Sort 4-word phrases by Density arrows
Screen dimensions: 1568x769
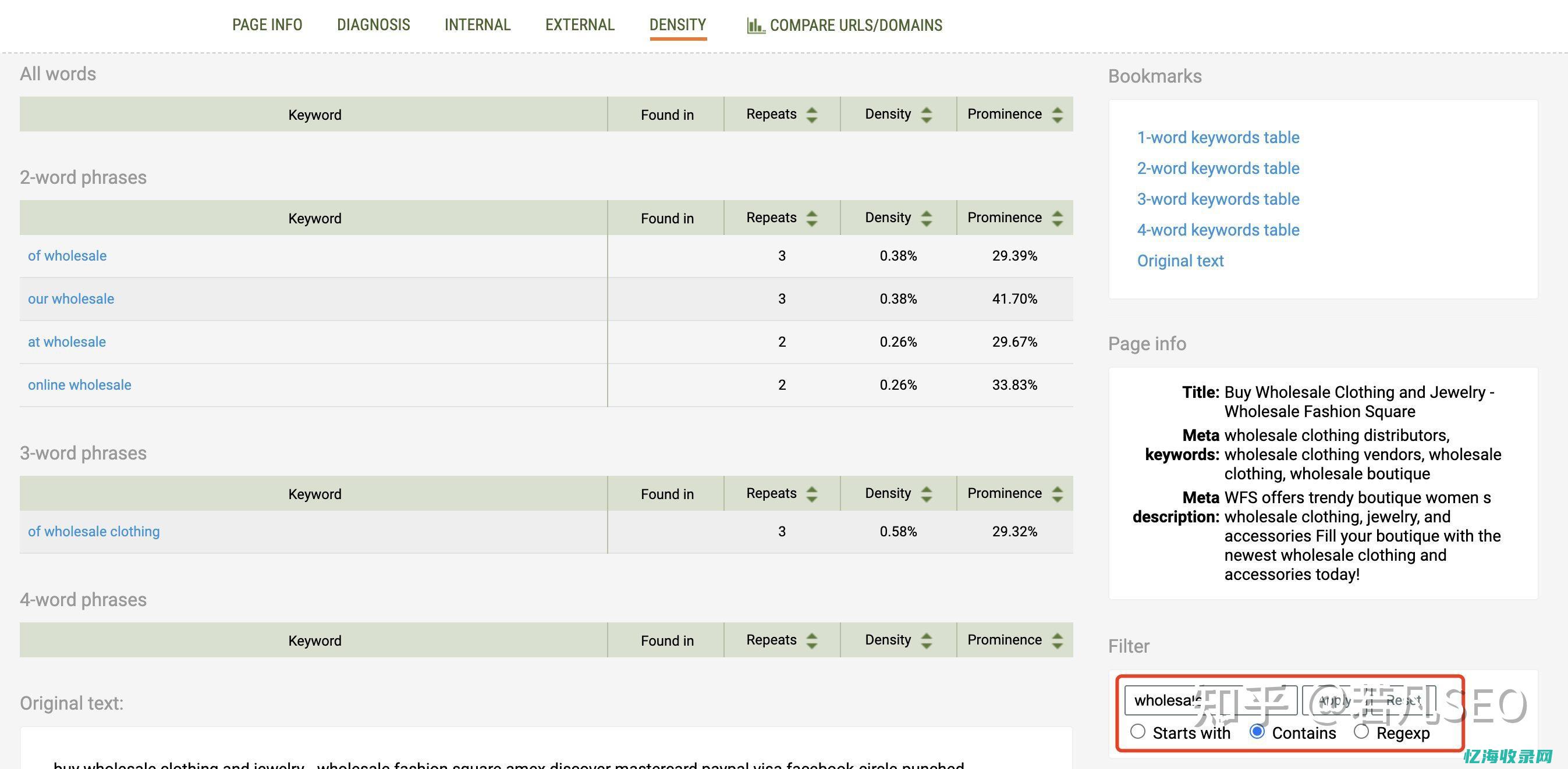[x=927, y=640]
